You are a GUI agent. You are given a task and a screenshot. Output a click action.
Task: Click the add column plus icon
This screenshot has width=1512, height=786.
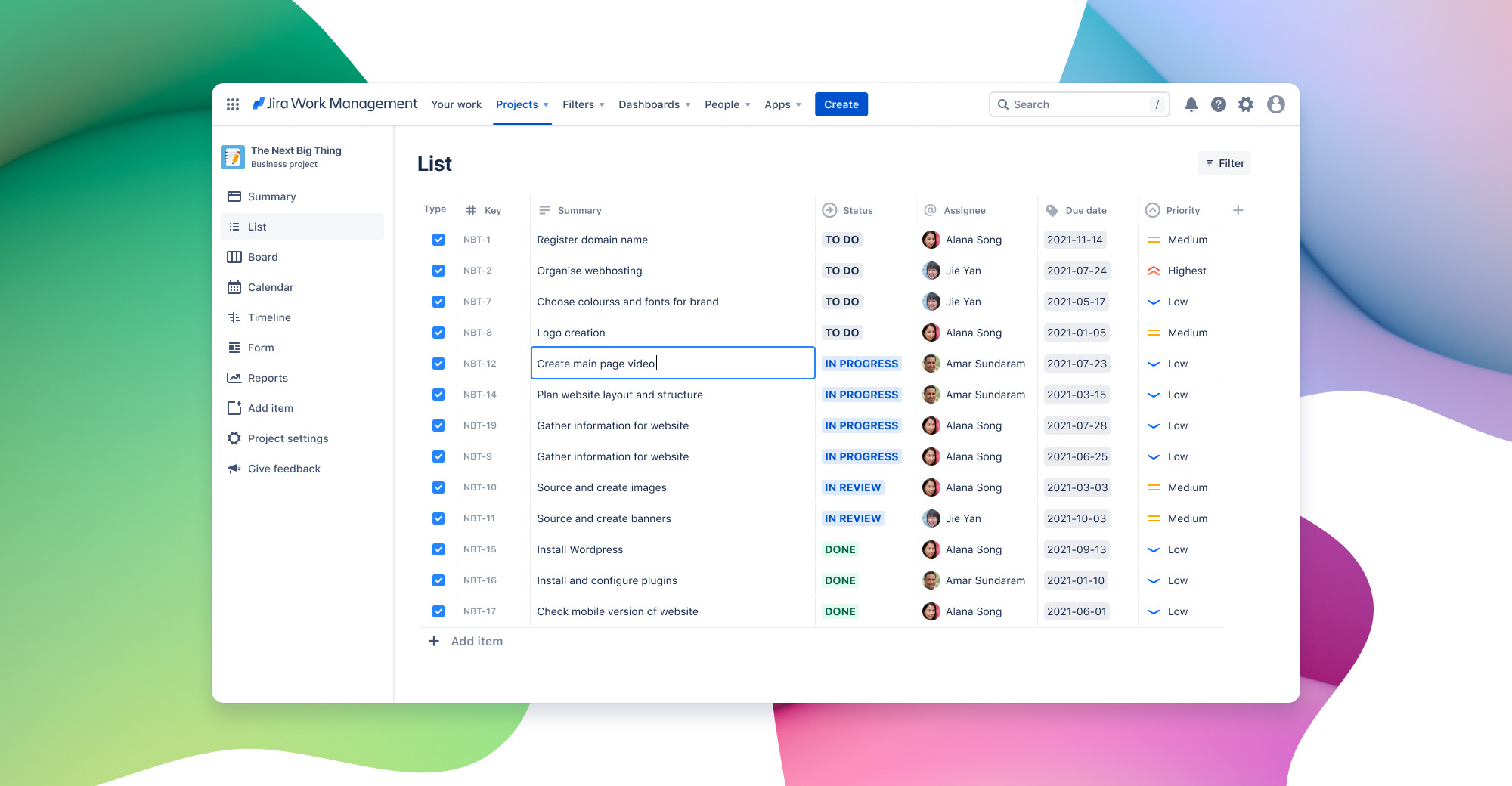tap(1238, 210)
